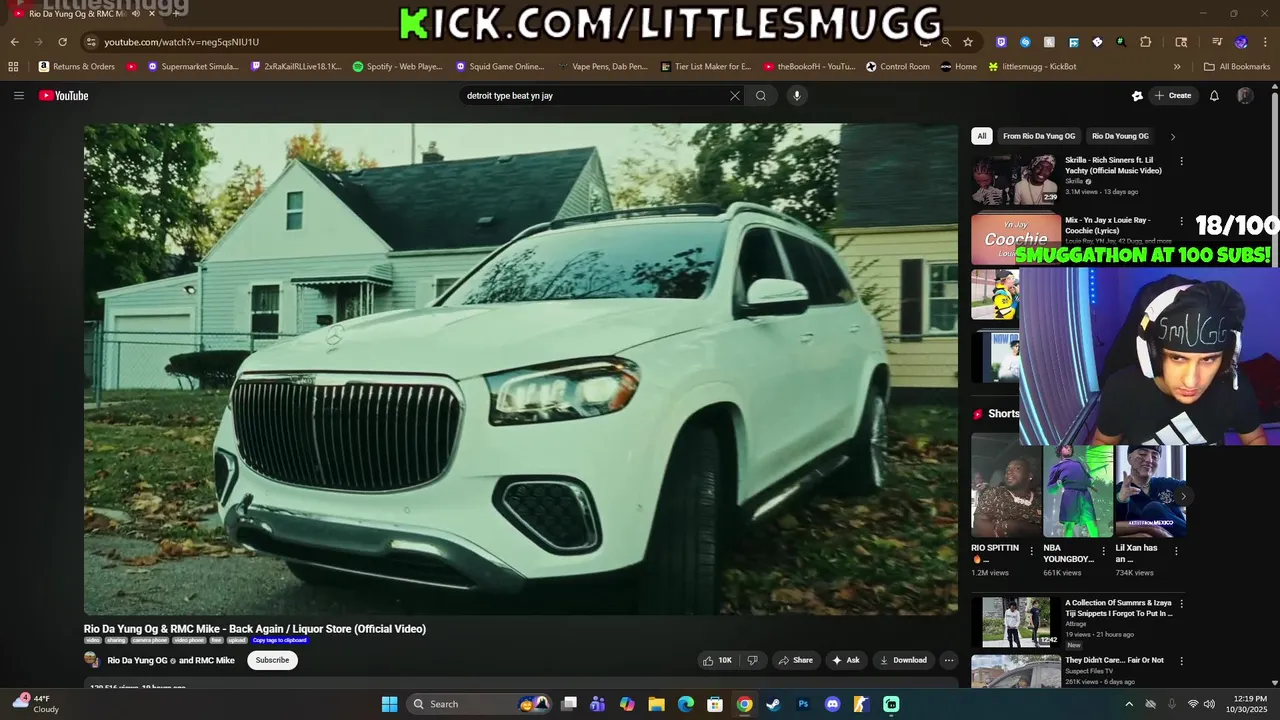Open options for They Didn't Care video
The width and height of the screenshot is (1280, 720).
[1181, 662]
